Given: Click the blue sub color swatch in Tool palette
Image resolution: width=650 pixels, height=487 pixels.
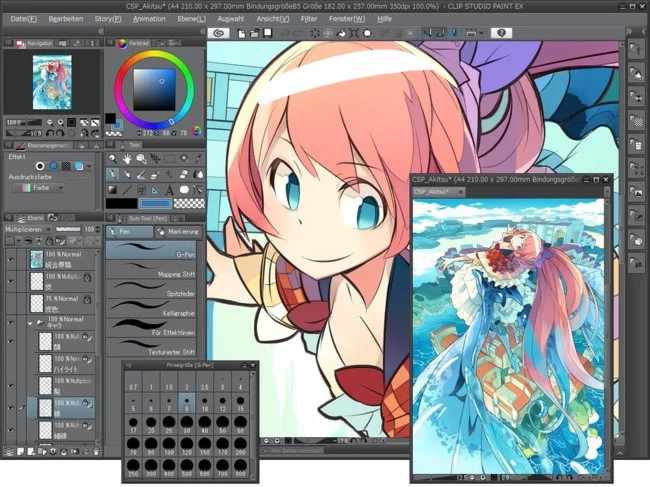Looking at the screenshot, I should [x=155, y=204].
